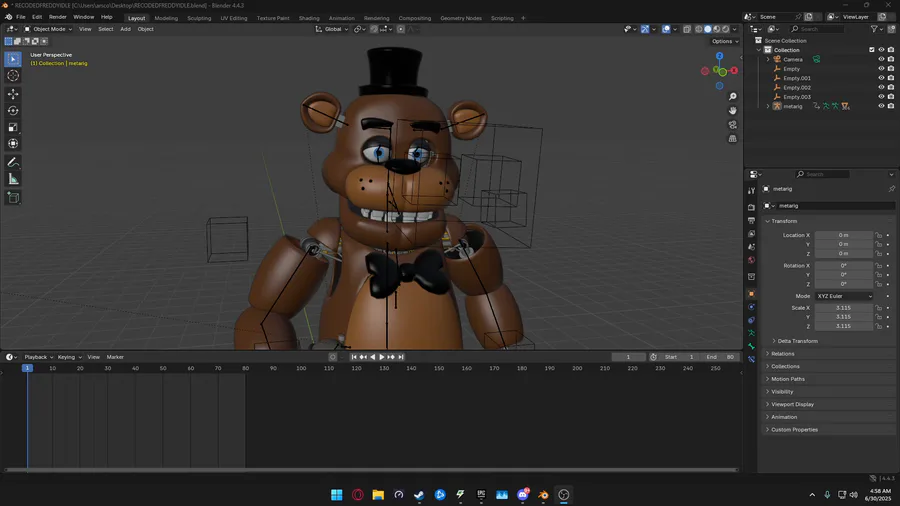Hide metarig via its eye icon

pyautogui.click(x=881, y=106)
